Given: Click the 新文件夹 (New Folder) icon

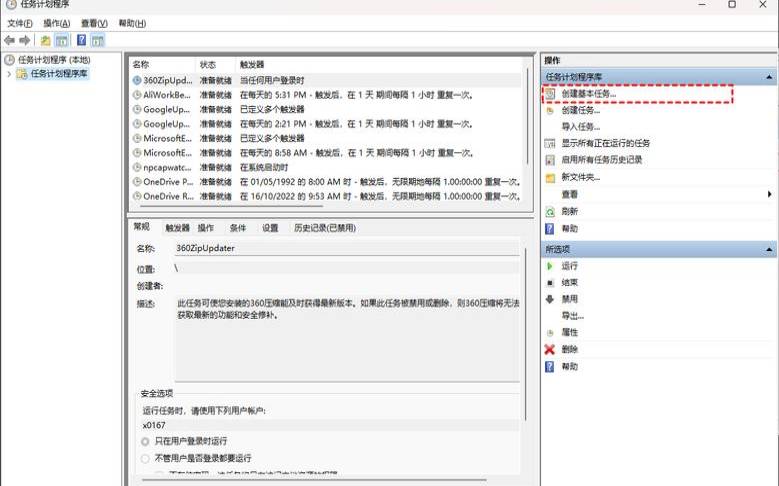Looking at the screenshot, I should point(549,177).
